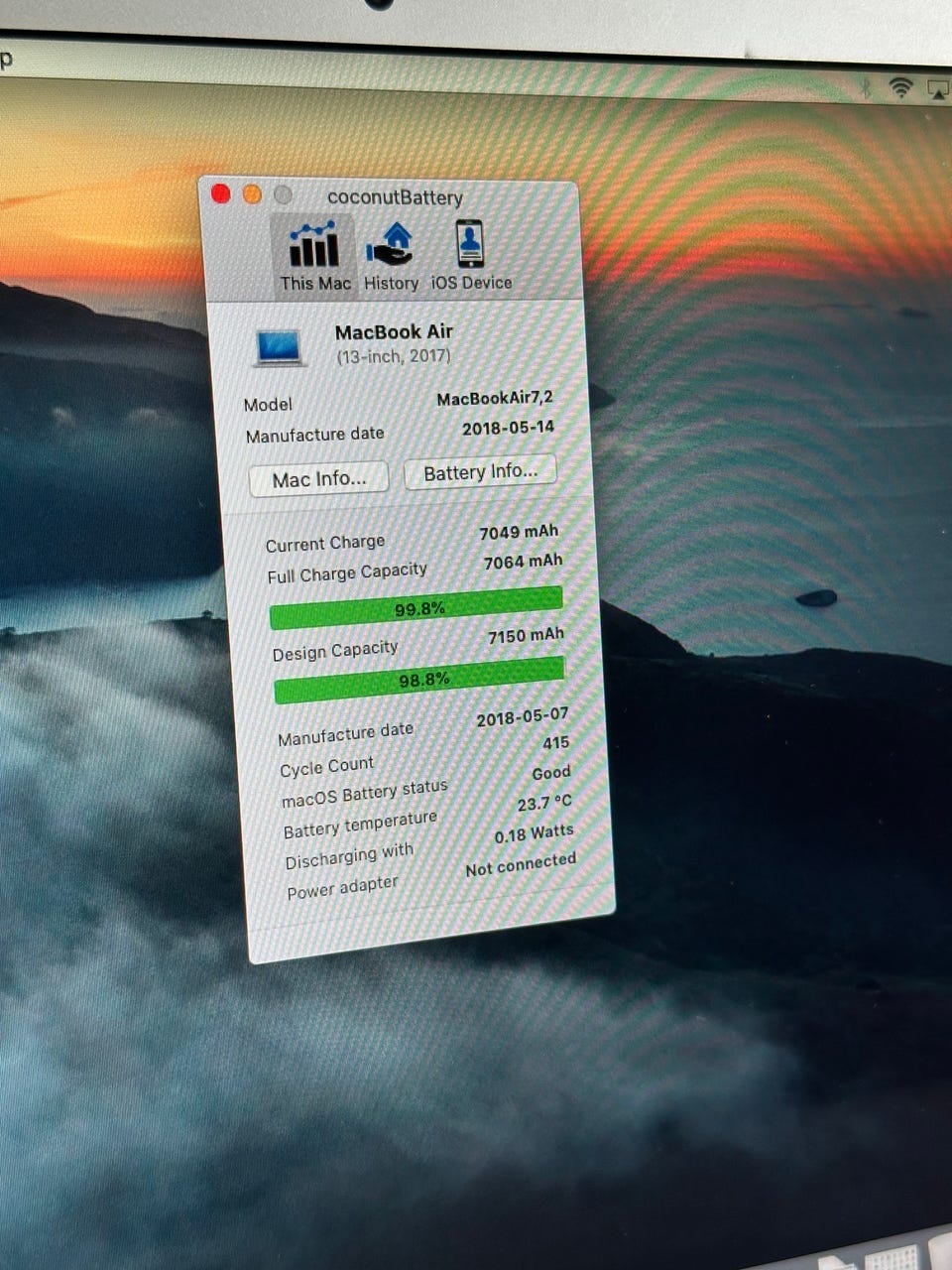Click the 99.8% charge progress bar
The width and height of the screenshot is (952, 1270).
tap(416, 607)
